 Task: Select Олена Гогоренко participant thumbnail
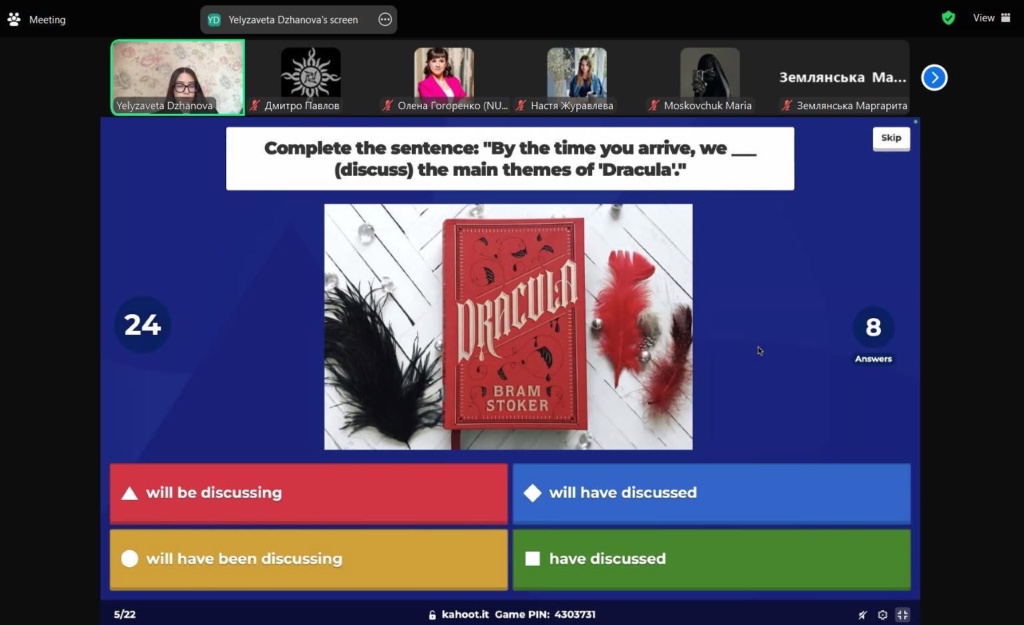coord(444,77)
